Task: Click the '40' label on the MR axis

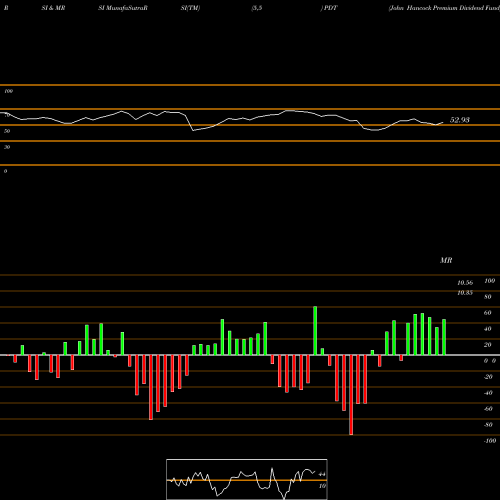Action: pos(488,329)
